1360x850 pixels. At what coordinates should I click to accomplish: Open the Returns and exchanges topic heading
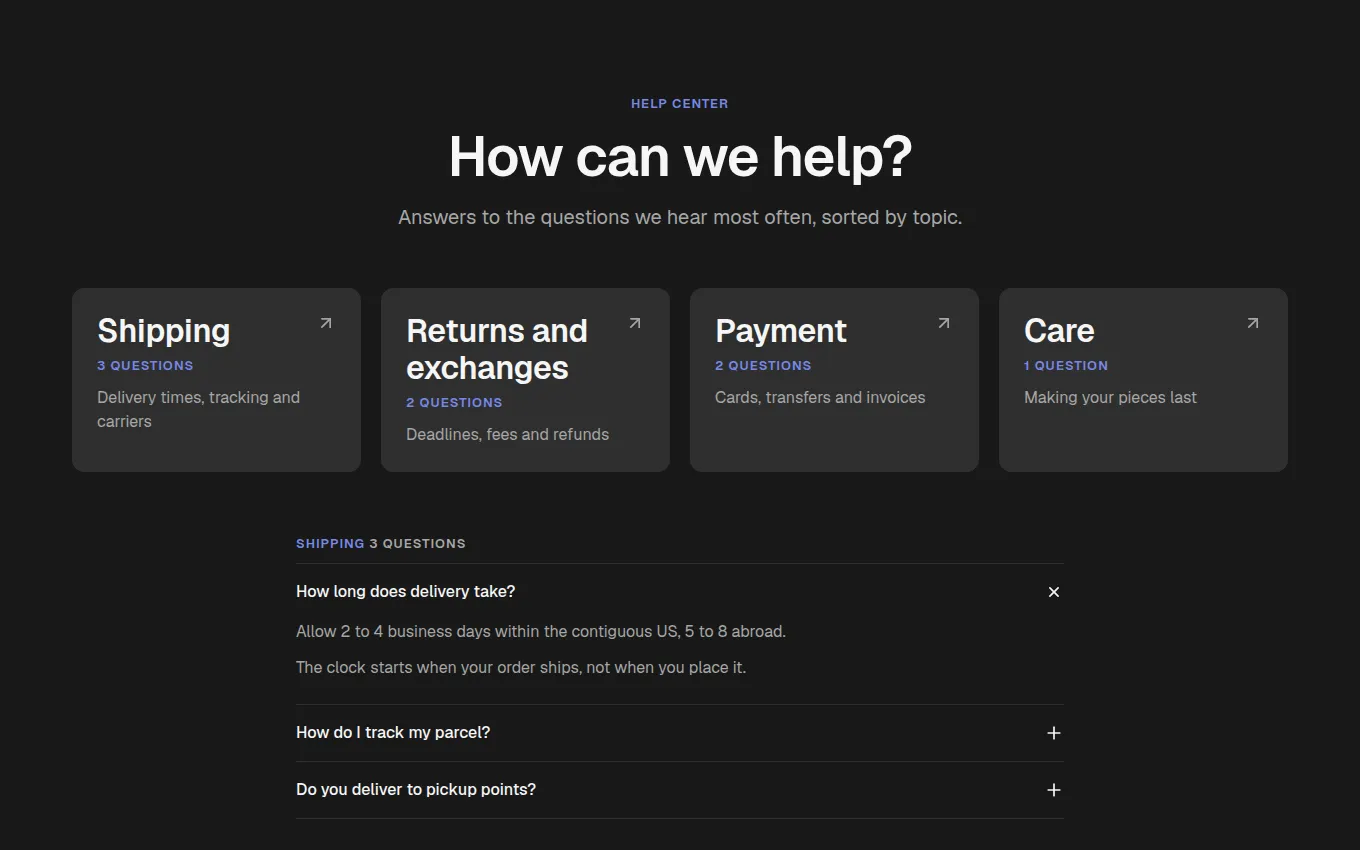pos(497,349)
